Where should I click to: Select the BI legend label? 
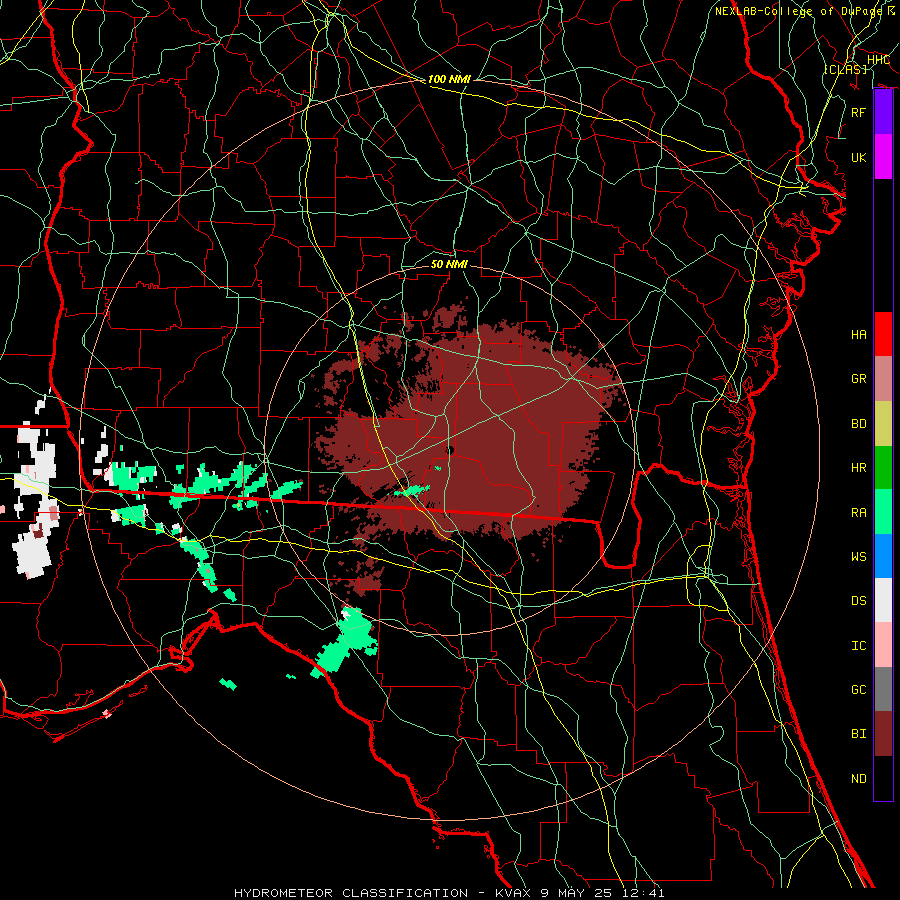coord(858,734)
